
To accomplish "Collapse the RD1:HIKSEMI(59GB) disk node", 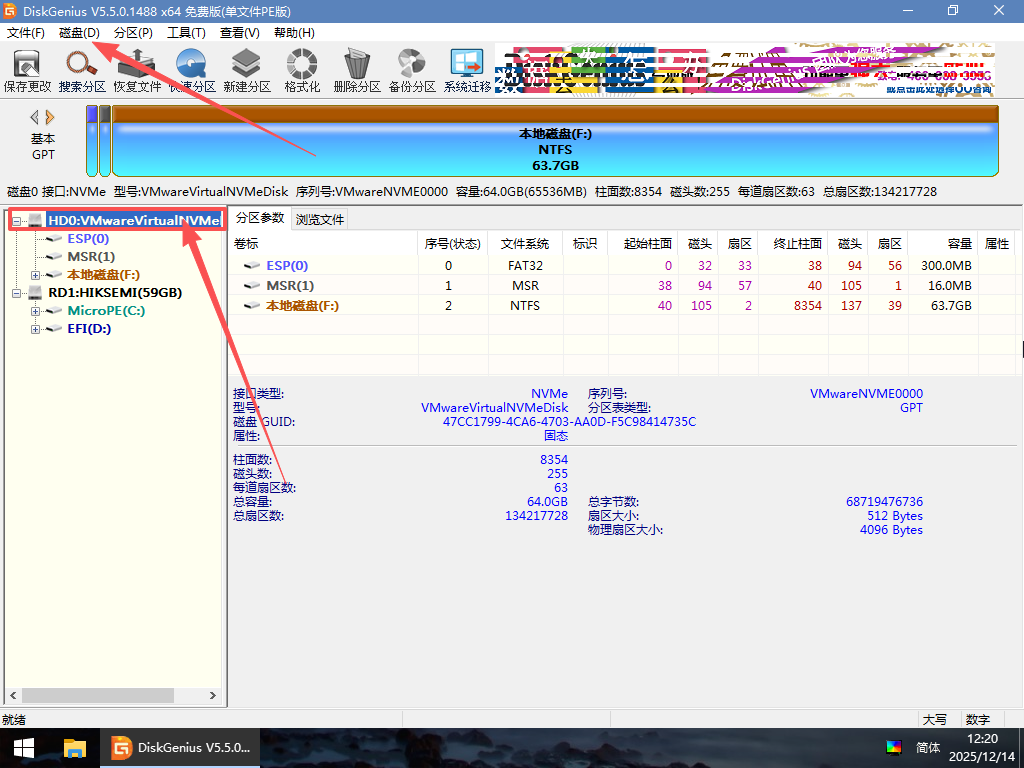I will point(17,293).
